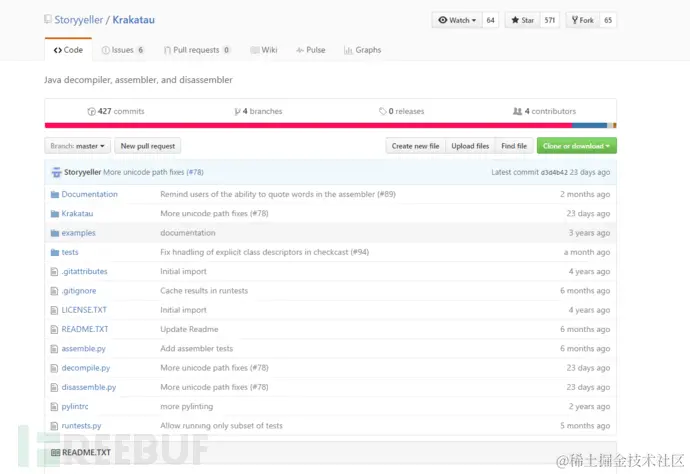Open commit 'Add assembler tests'
The height and width of the screenshot is (474, 690).
click(x=197, y=349)
